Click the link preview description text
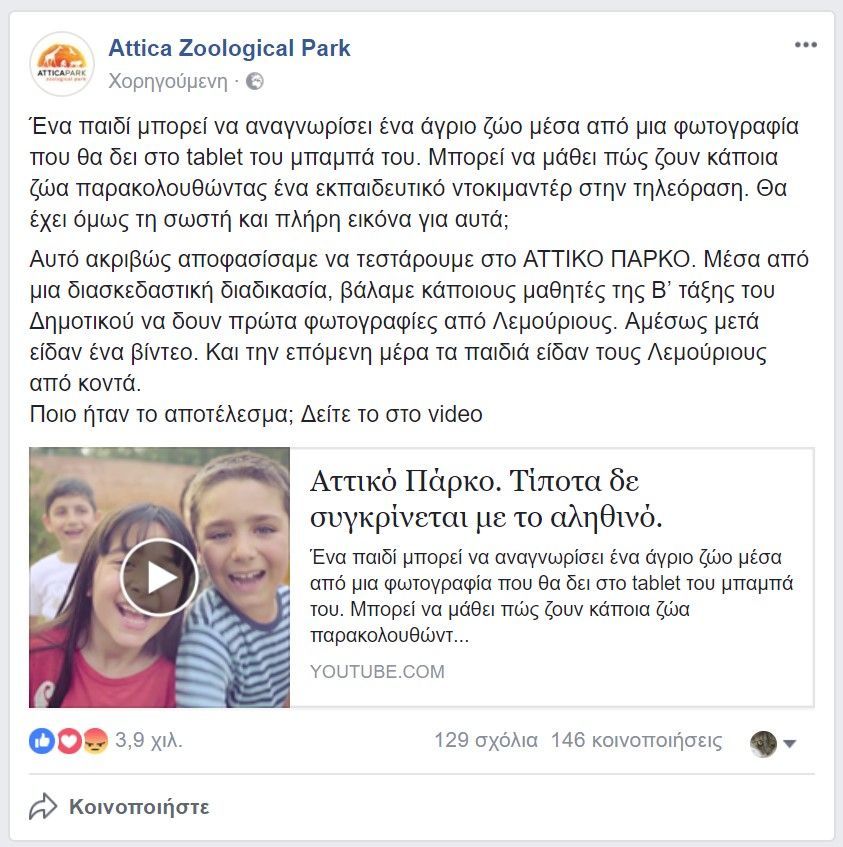The image size is (843, 847). (x=551, y=596)
